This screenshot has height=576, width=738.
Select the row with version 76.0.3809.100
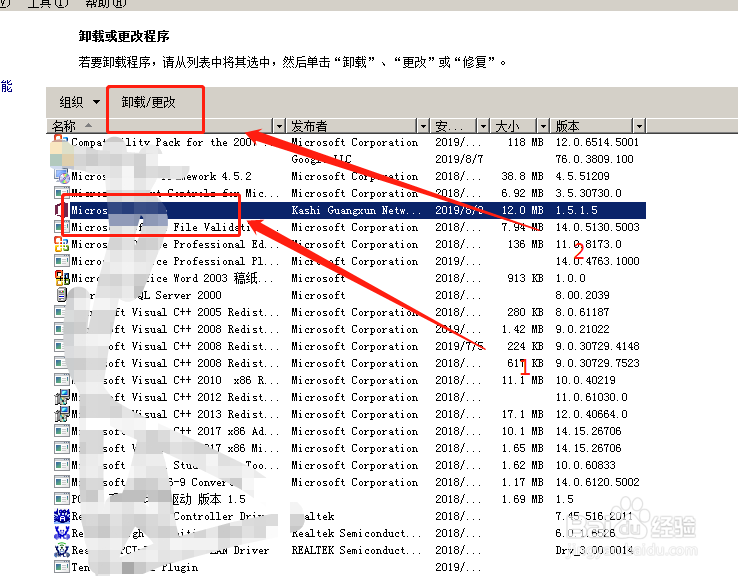coord(348,159)
